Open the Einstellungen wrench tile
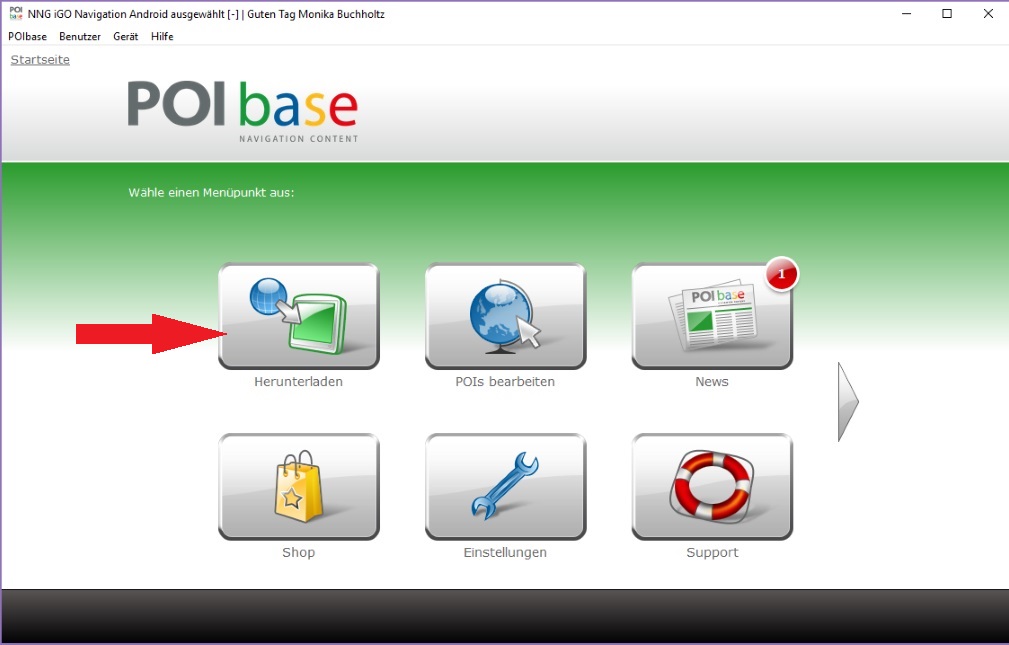This screenshot has width=1009, height=645. point(505,487)
